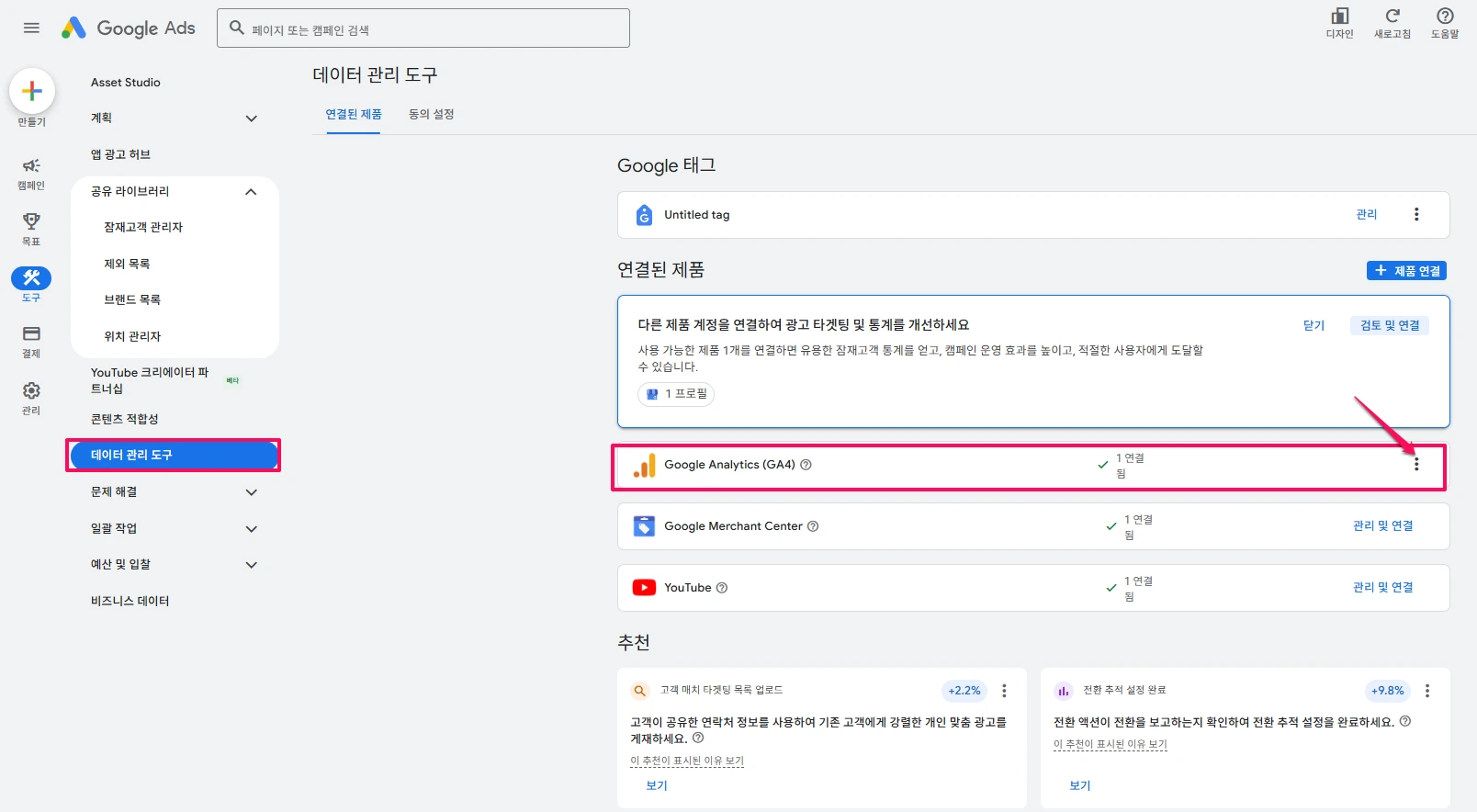Open YouTube 크리에이터 파트너십 menu item

(x=150, y=380)
